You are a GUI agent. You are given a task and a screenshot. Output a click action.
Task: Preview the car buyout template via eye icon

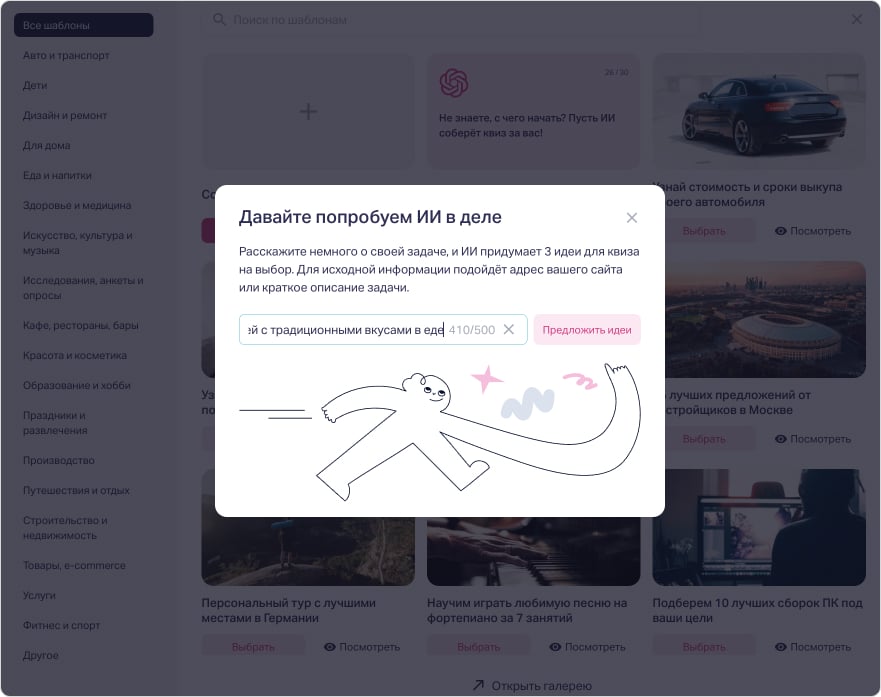[x=782, y=231]
